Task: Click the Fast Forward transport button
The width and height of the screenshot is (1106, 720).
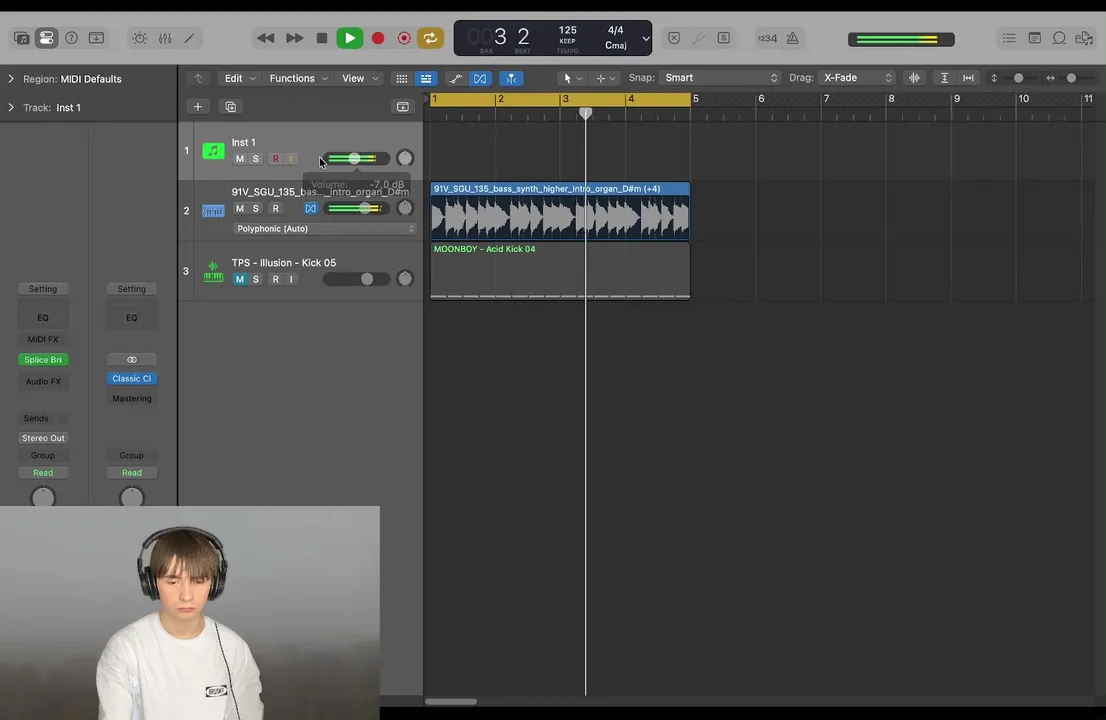Action: pyautogui.click(x=294, y=38)
